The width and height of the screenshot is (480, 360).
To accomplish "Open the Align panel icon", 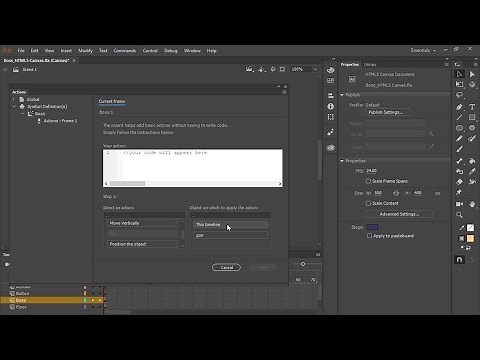I will tap(330, 96).
